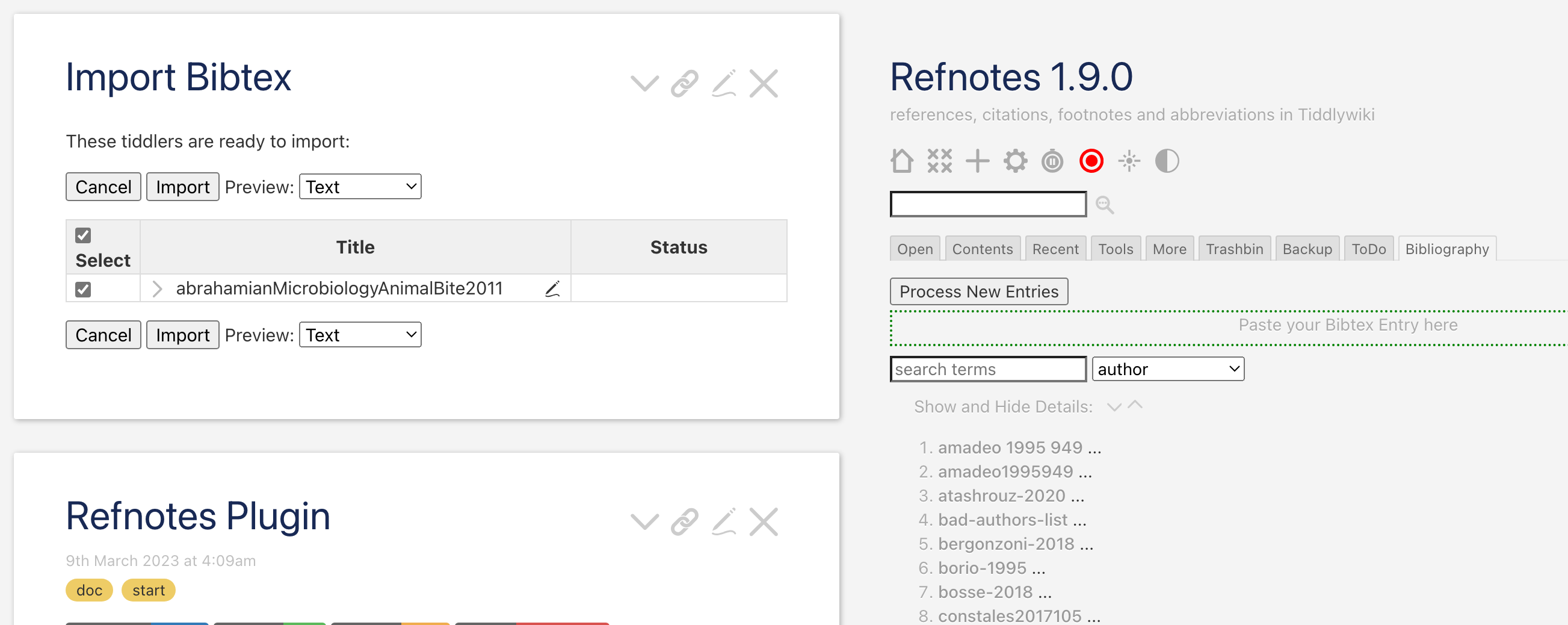The image size is (1568, 625).
Task: Click the advanced search magnifier icon
Action: coord(1105,205)
